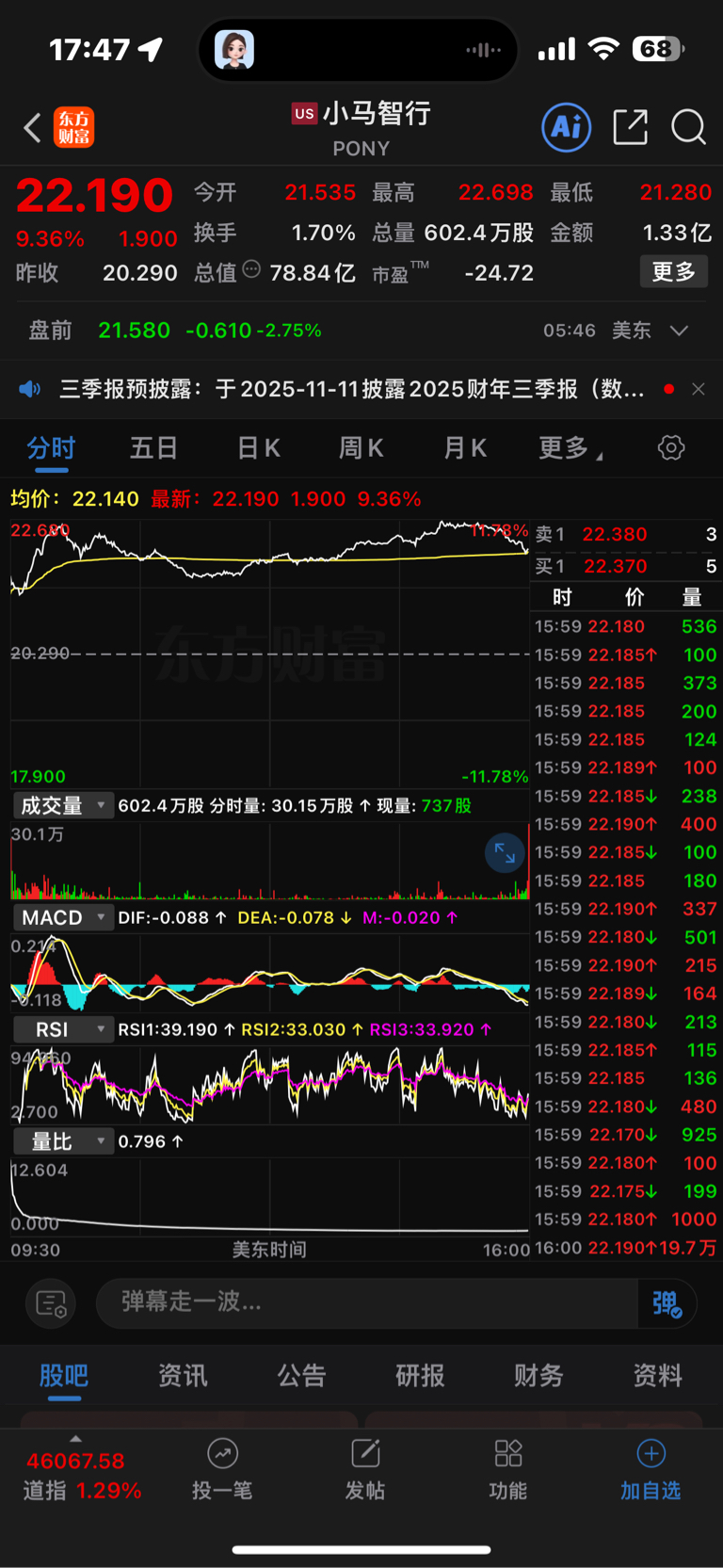Viewport: 723px width, 1568px height.
Task: Tap the trade row with volume 1000
Action: pyautogui.click(x=626, y=1220)
